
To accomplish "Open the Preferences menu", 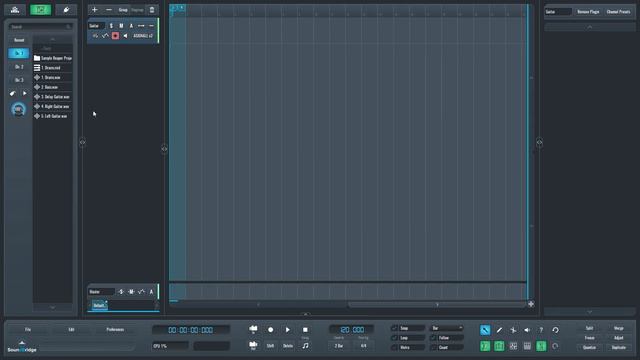I will [x=115, y=329].
